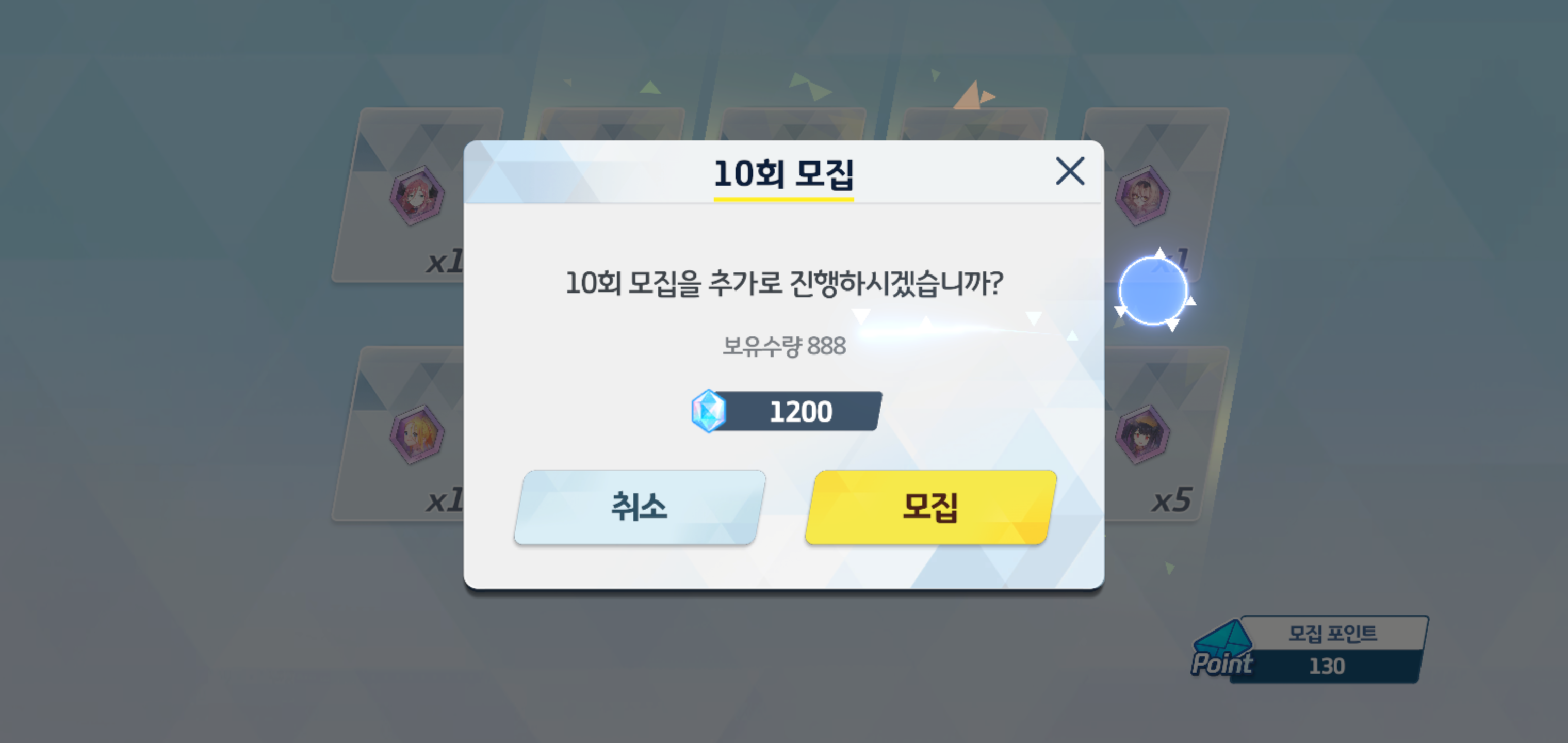1568x743 pixels.
Task: Close the 10회 모집 dialog with X
Action: 1069,171
